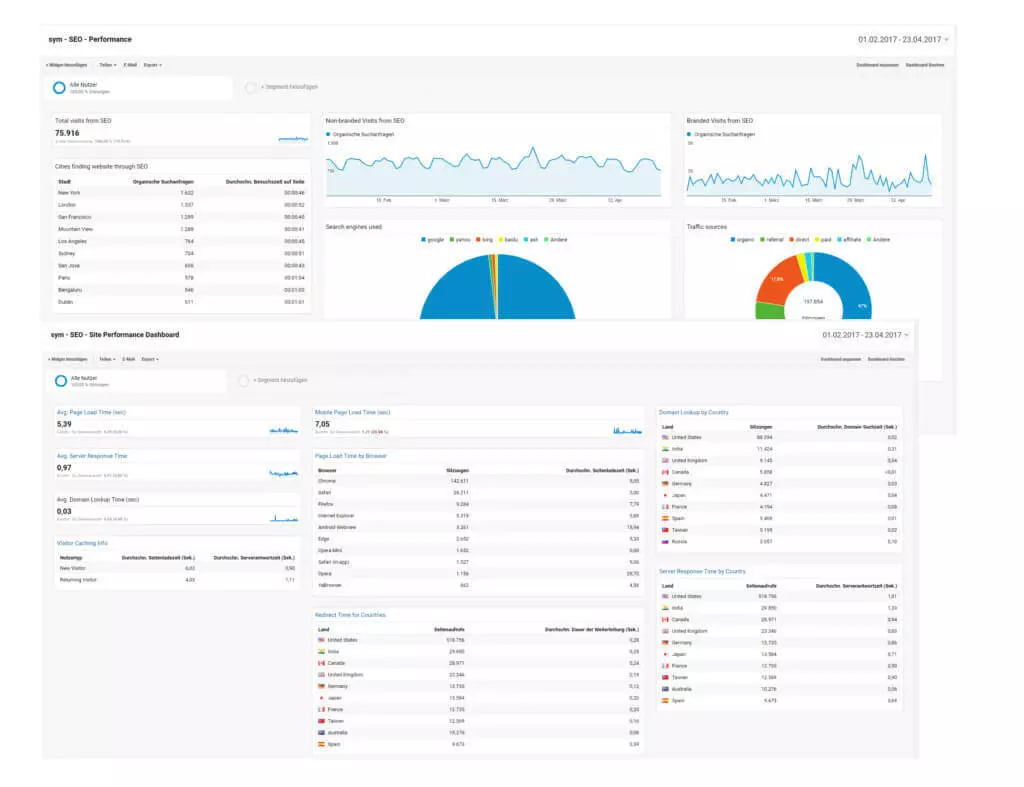
Task: Click Canada flag in Server Response Time by Country
Action: 665,620
